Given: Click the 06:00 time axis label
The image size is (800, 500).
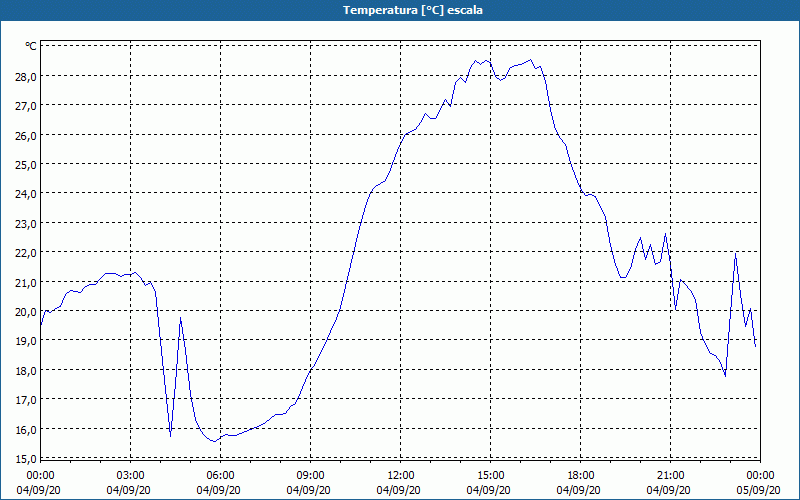Looking at the screenshot, I should coord(220,476).
